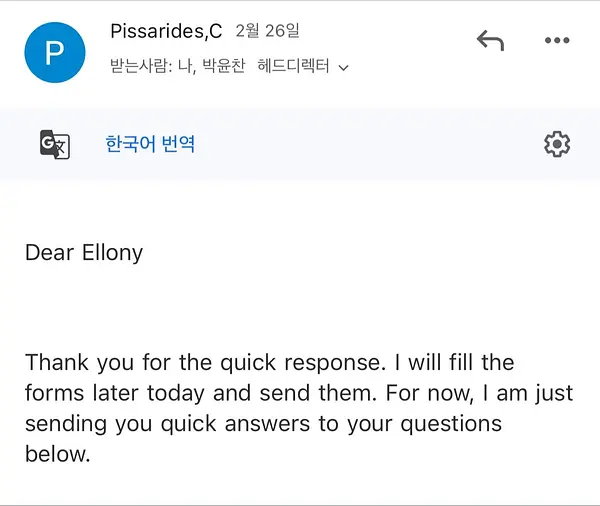Click the line starting forms later today
This screenshot has width=600, height=506.
[299, 393]
